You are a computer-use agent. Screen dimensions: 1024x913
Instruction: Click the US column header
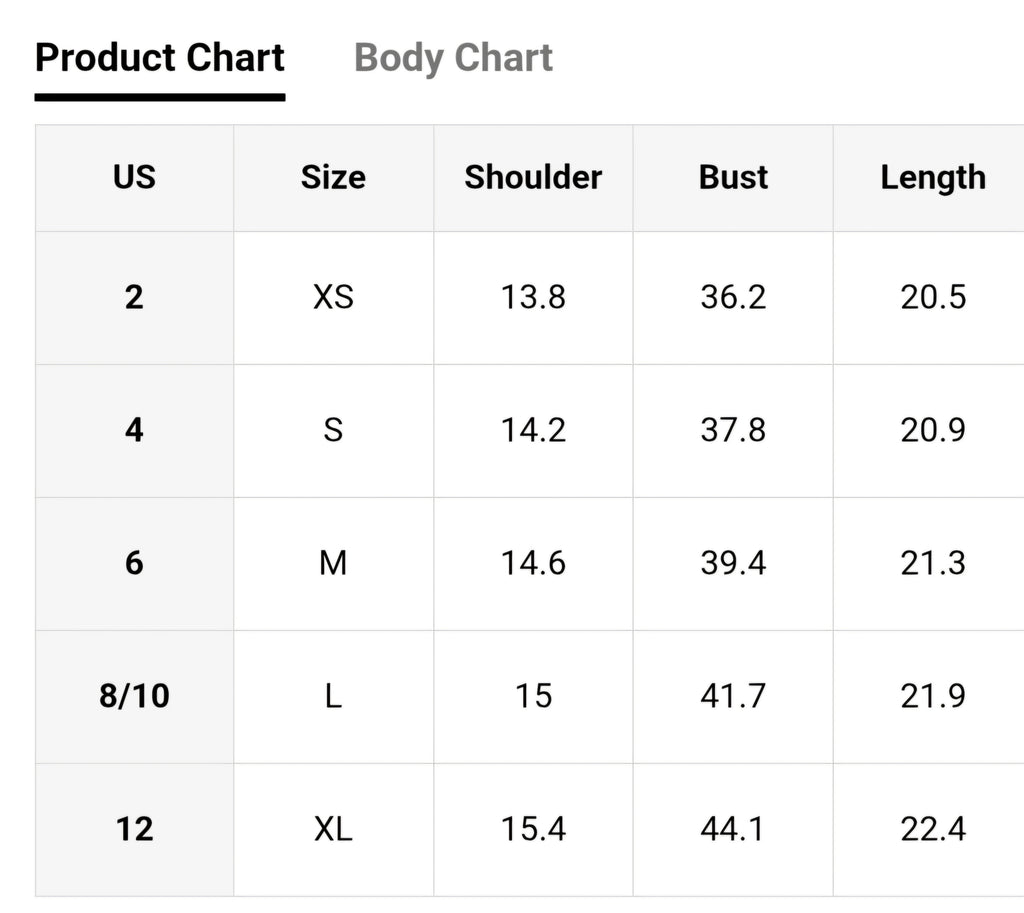[135, 177]
